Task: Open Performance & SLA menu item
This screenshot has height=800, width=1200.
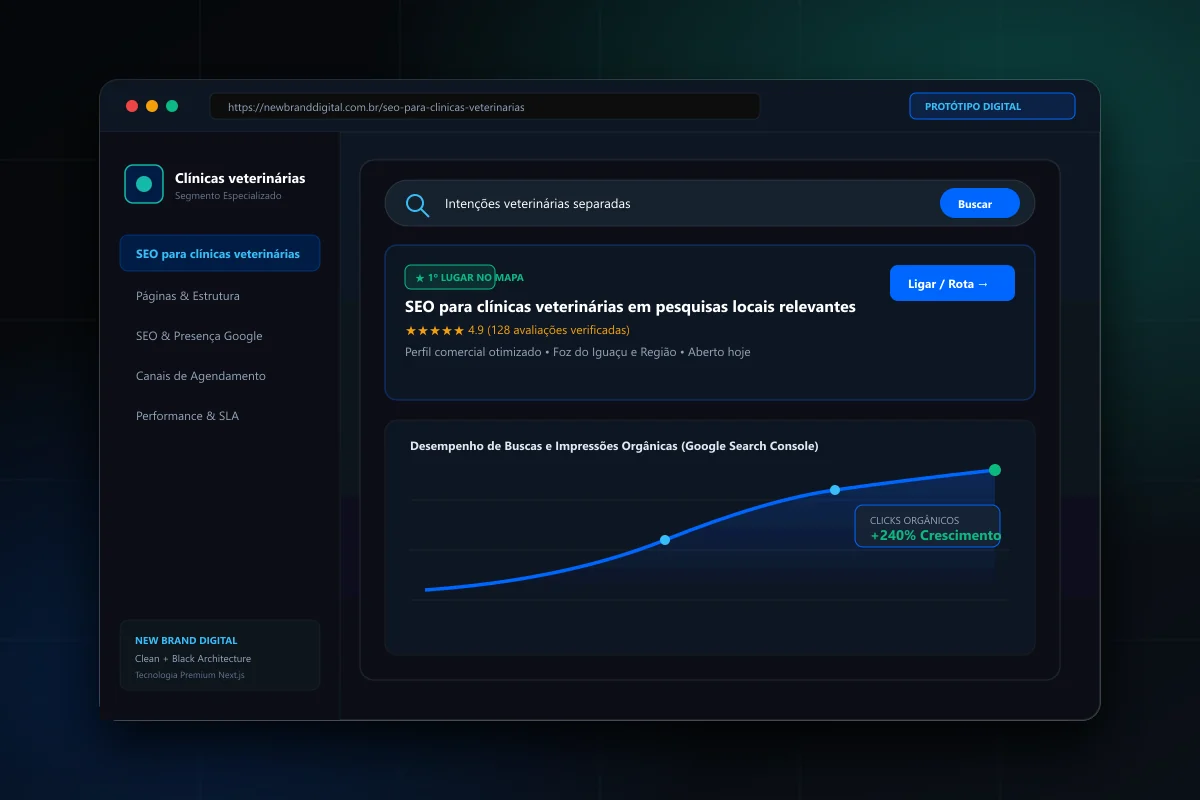Action: pos(187,416)
